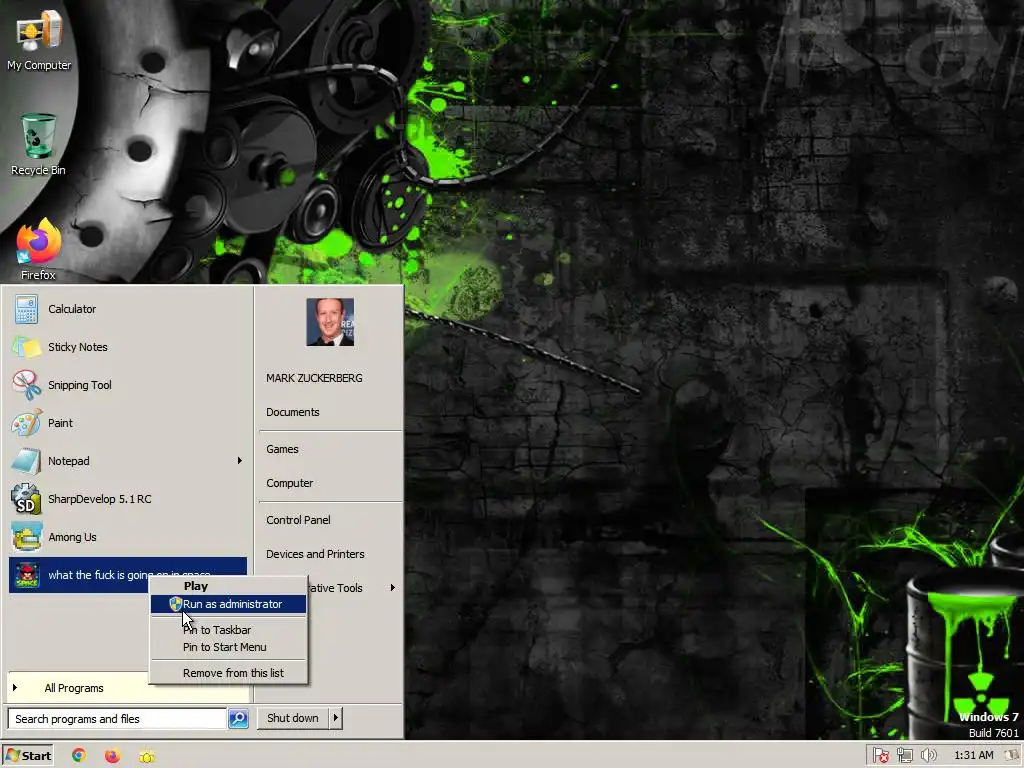Choose Pin to Start Menu
This screenshot has width=1024, height=768.
(x=228, y=647)
